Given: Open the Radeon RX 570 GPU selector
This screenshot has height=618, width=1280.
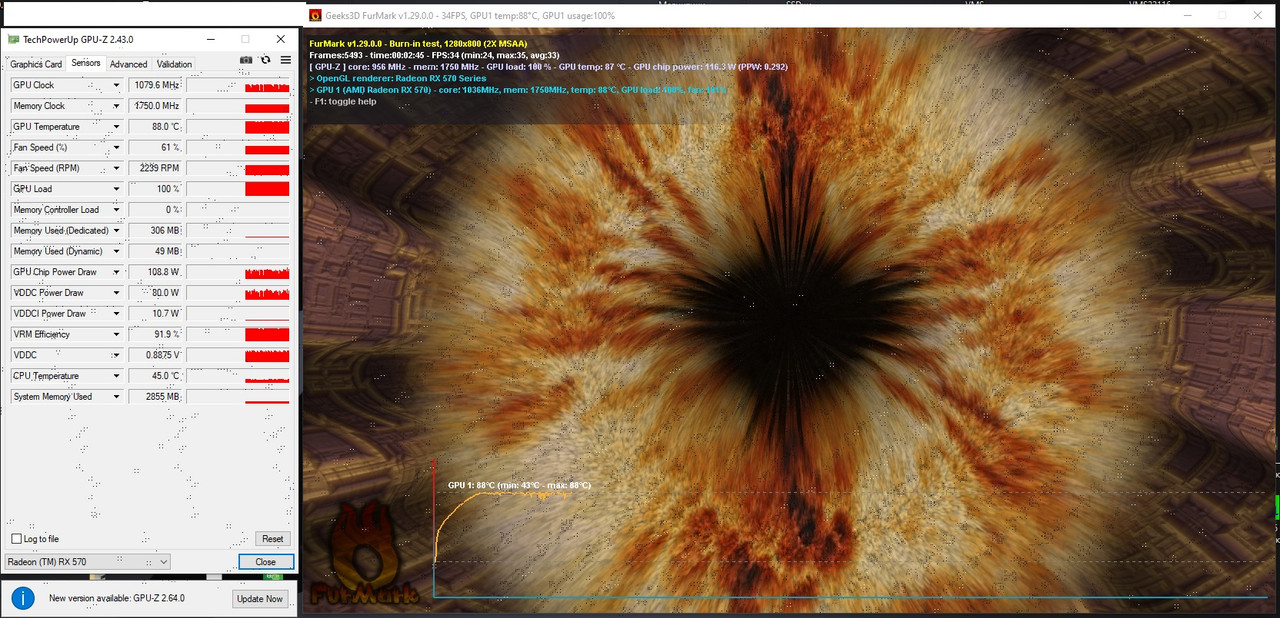Looking at the screenshot, I should [88, 562].
